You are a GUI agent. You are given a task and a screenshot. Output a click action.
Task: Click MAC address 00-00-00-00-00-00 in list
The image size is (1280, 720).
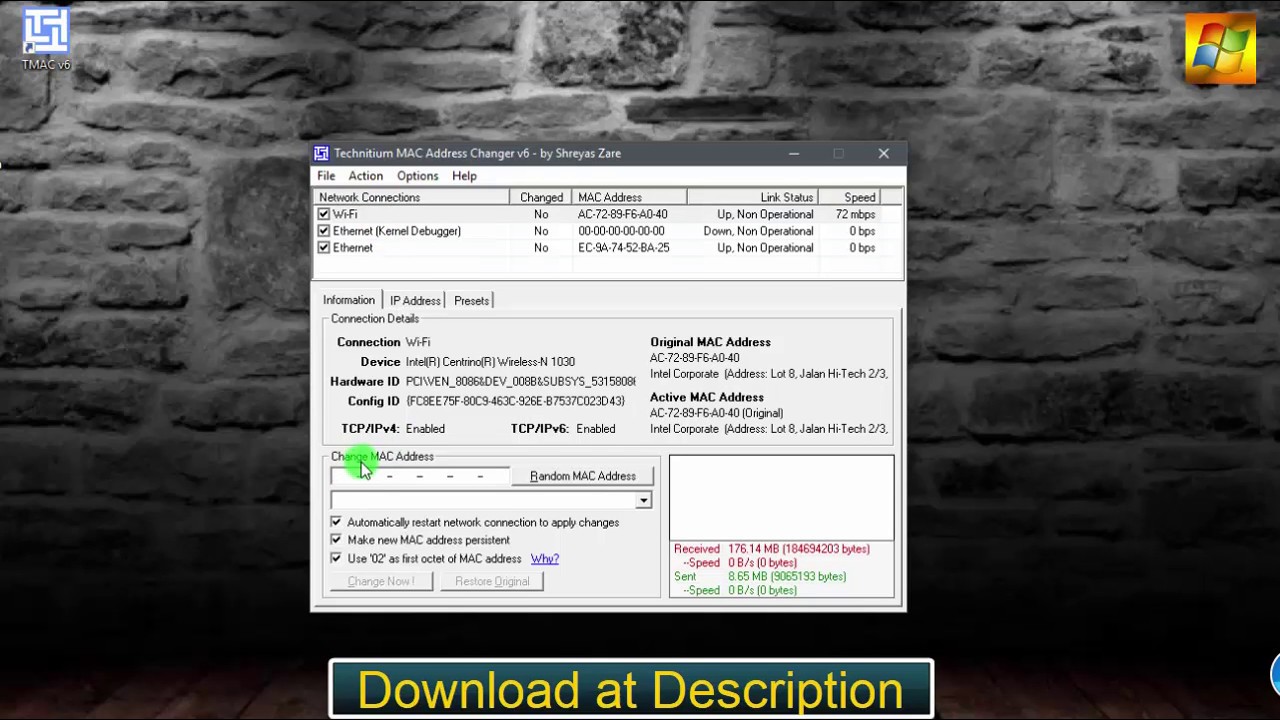click(x=621, y=231)
